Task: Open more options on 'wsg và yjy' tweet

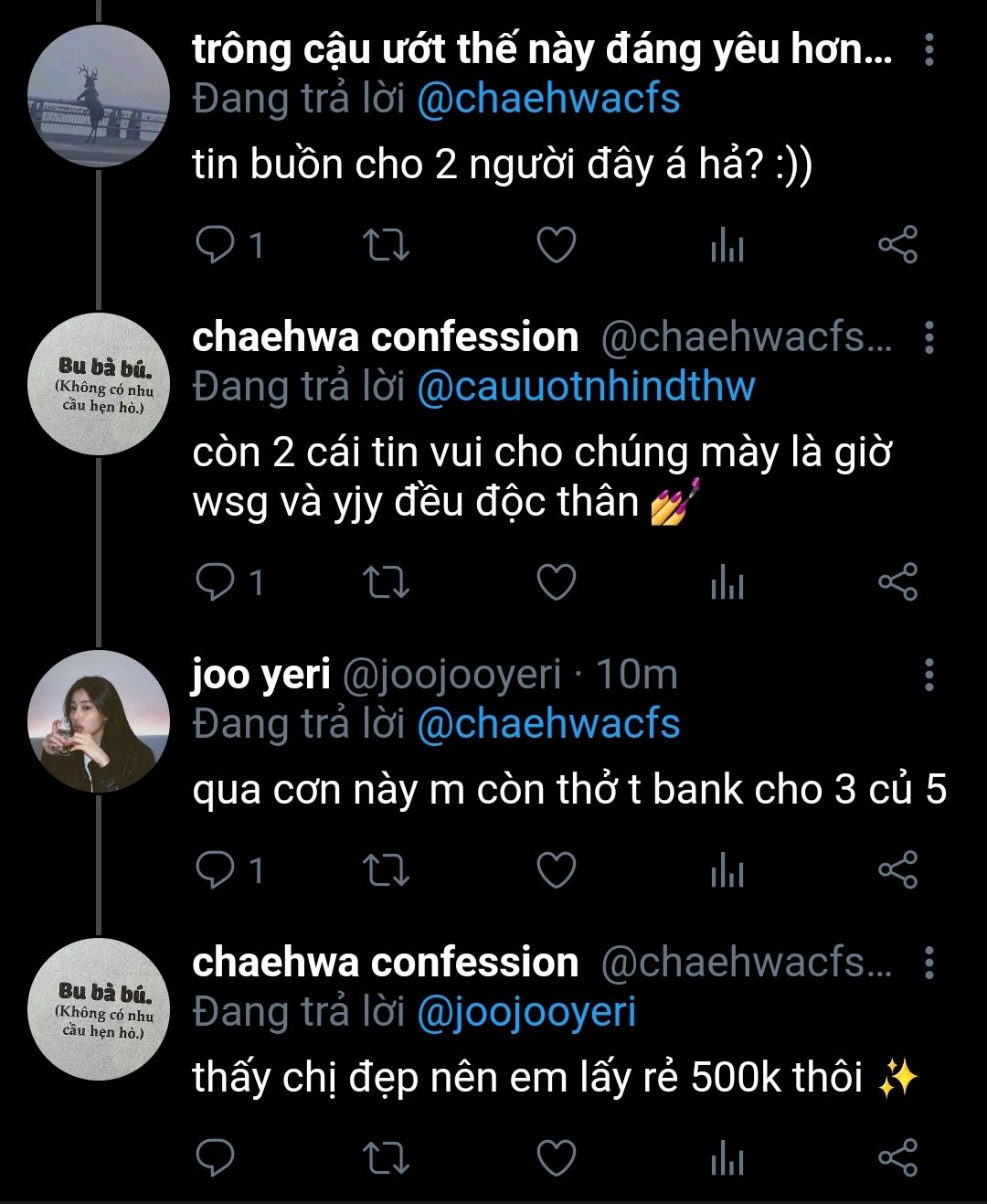Action: (x=929, y=337)
